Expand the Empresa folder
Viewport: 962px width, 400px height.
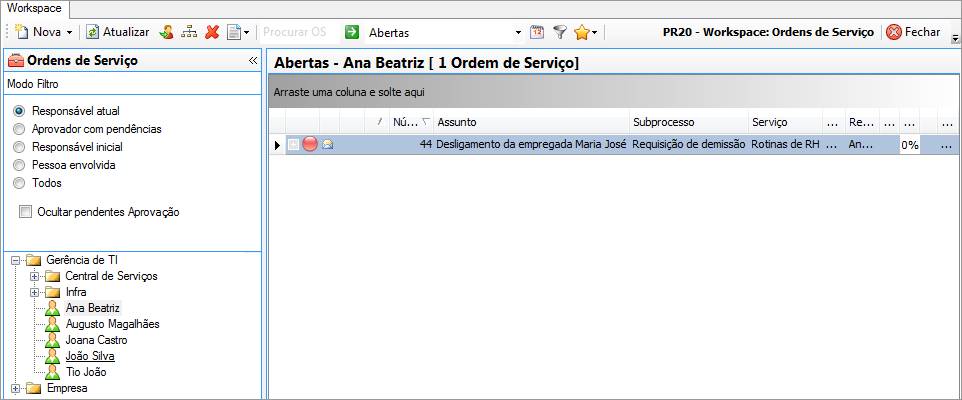point(15,388)
